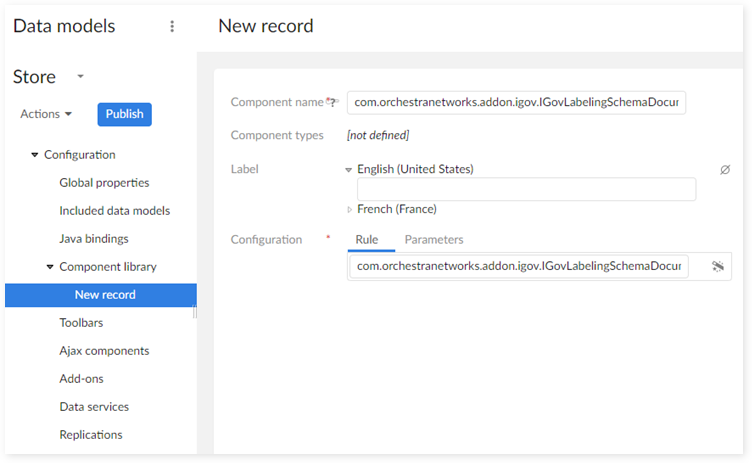This screenshot has width=752, height=463.
Task: Click the English label text field
Action: [526, 190]
